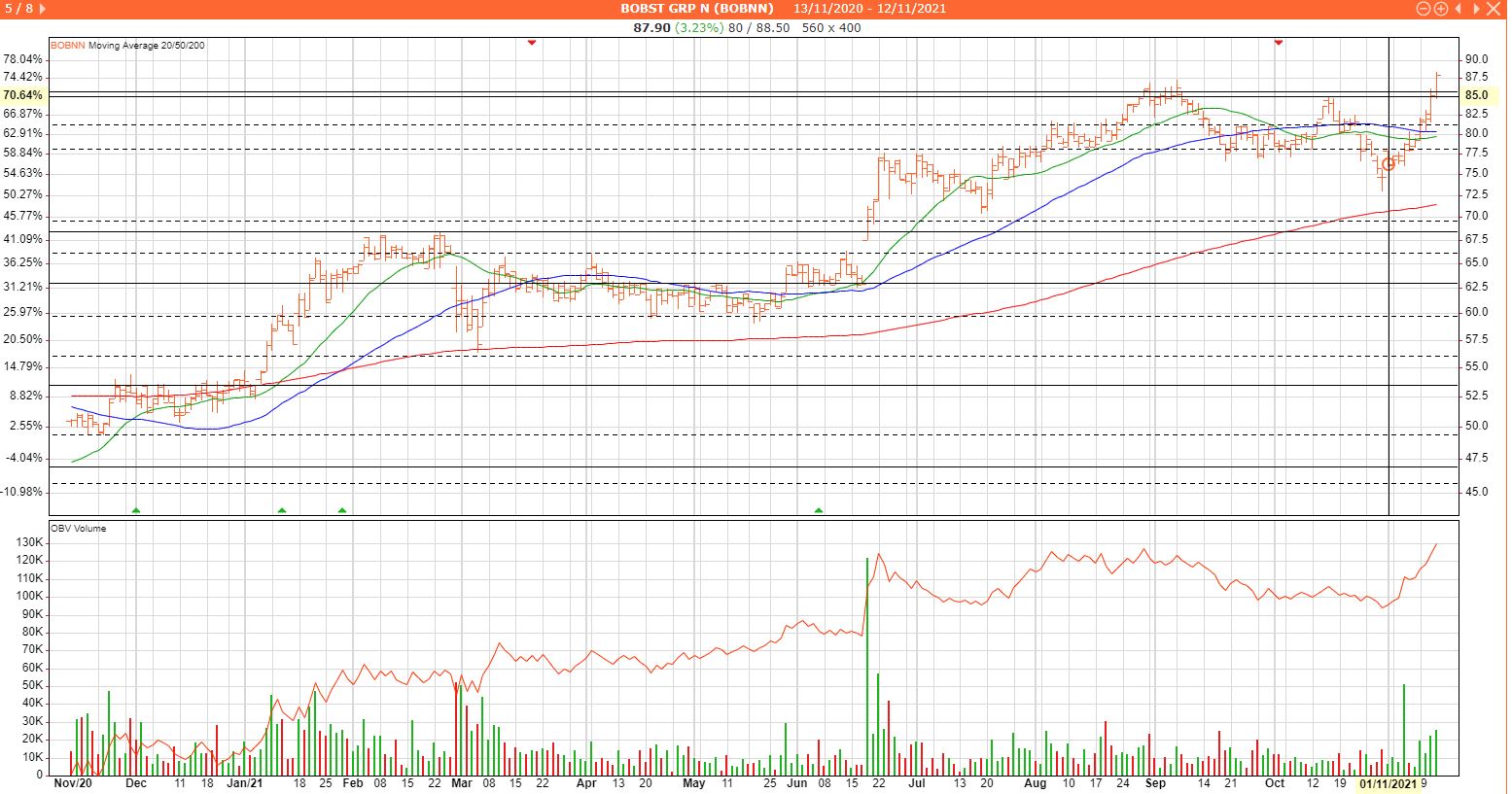Click the green buy marker near February
This screenshot has width=1512, height=794.
pos(342,510)
